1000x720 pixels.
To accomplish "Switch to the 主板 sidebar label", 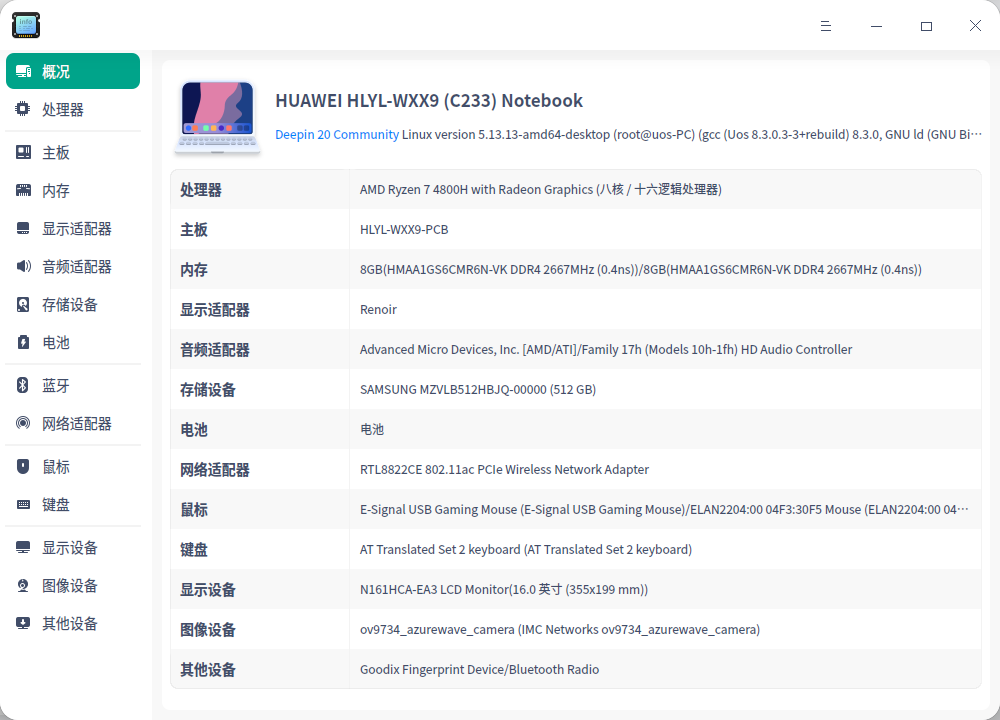I will pyautogui.click(x=55, y=153).
